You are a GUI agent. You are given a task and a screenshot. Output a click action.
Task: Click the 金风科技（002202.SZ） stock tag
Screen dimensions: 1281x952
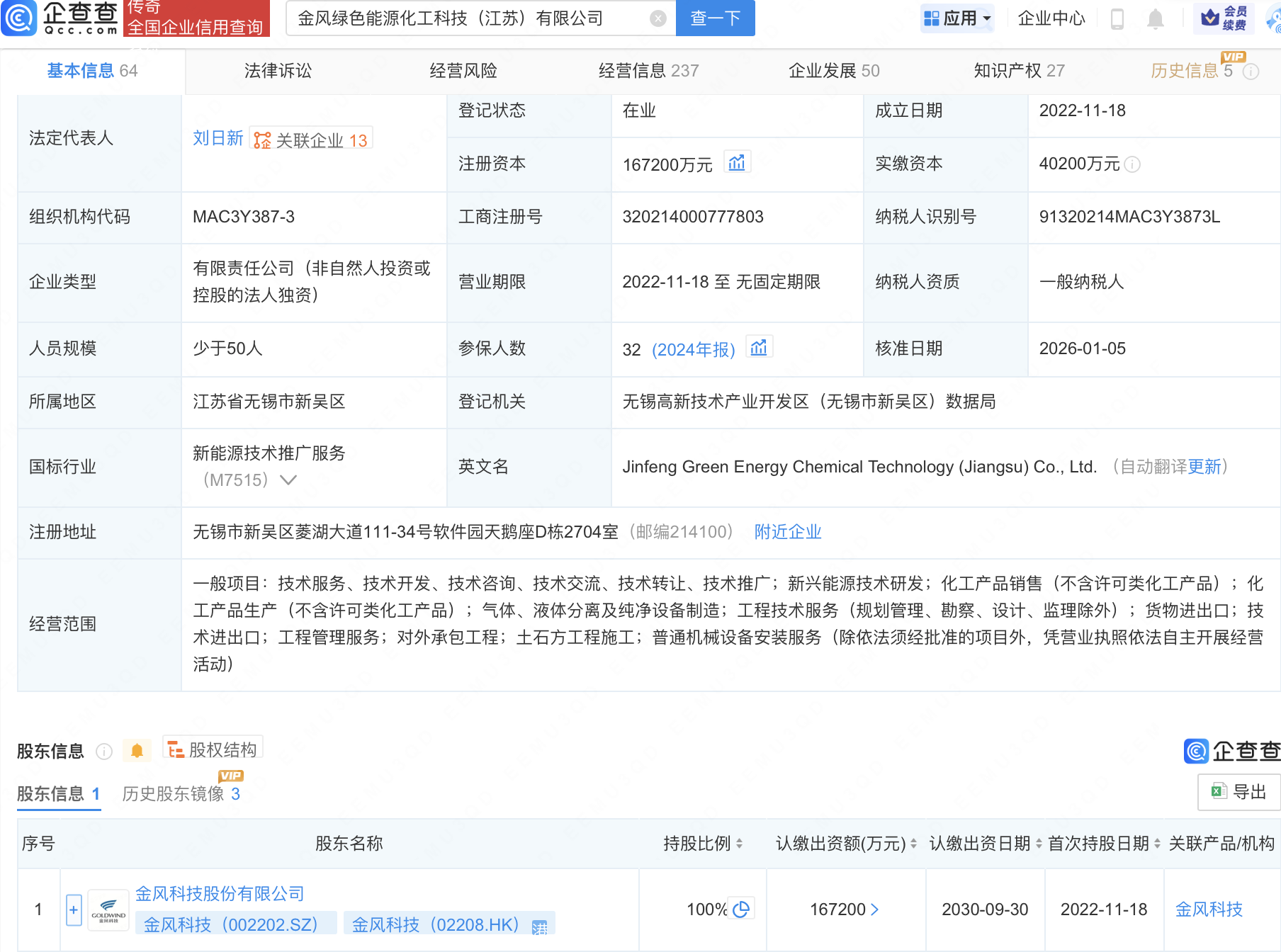click(x=235, y=924)
